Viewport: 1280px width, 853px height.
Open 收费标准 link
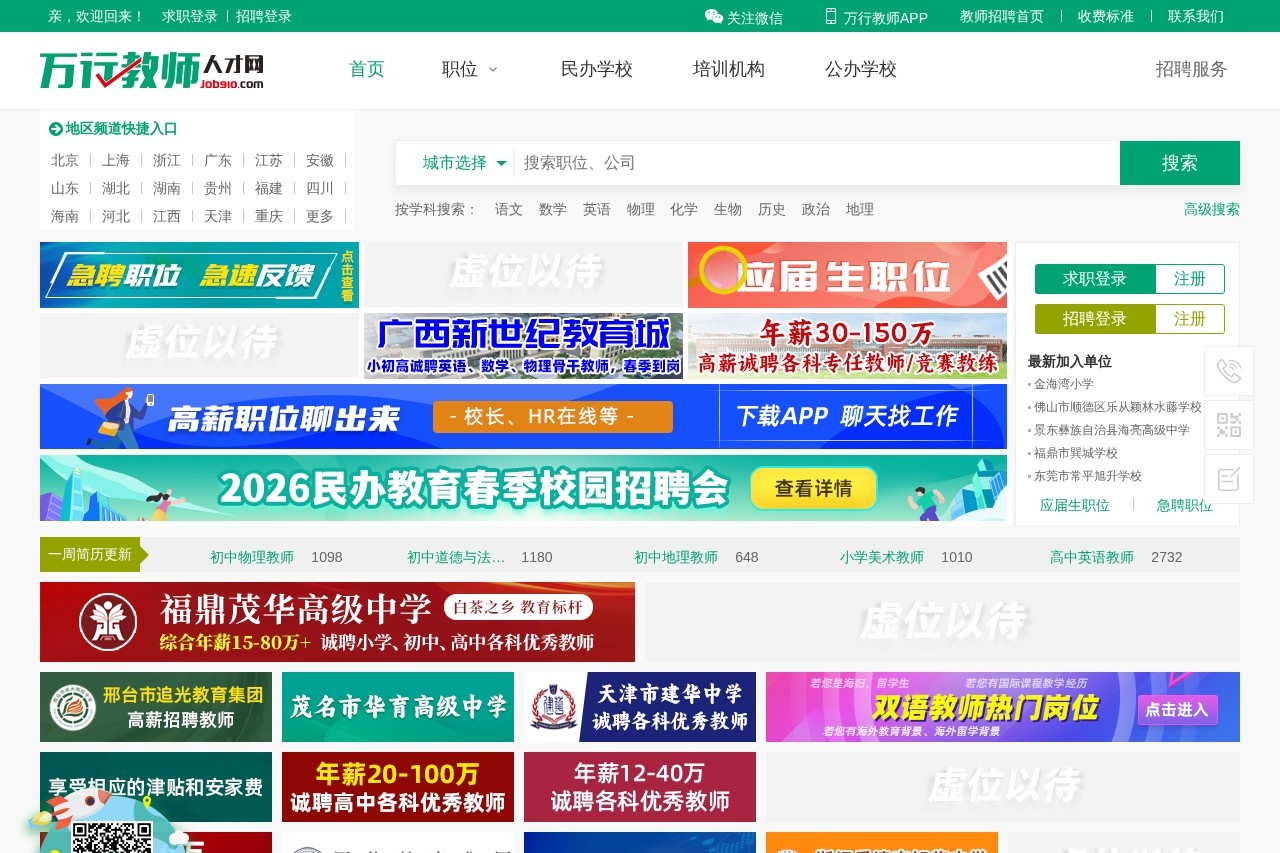(x=1106, y=16)
